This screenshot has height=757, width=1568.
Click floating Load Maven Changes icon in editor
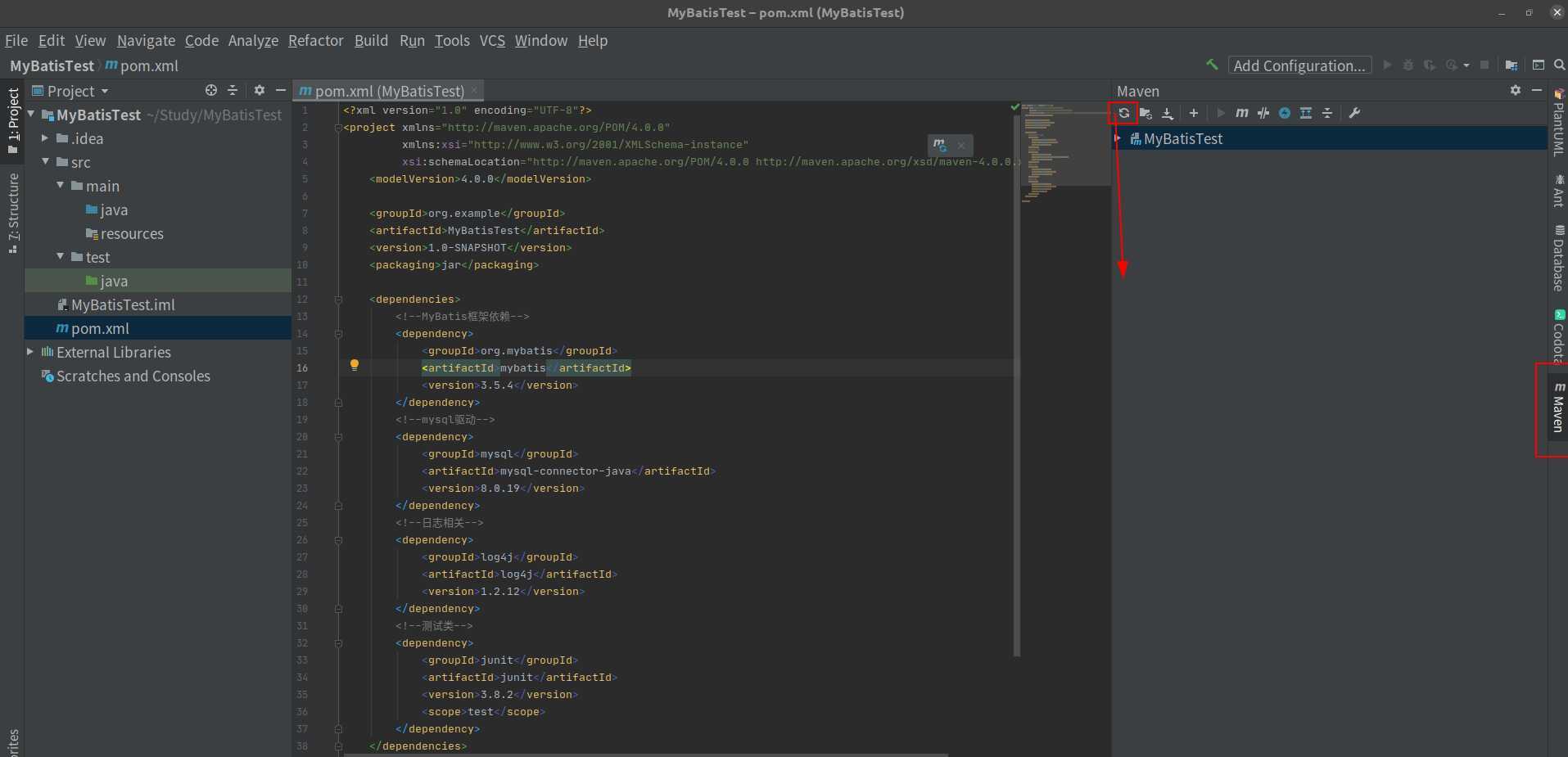(x=940, y=145)
